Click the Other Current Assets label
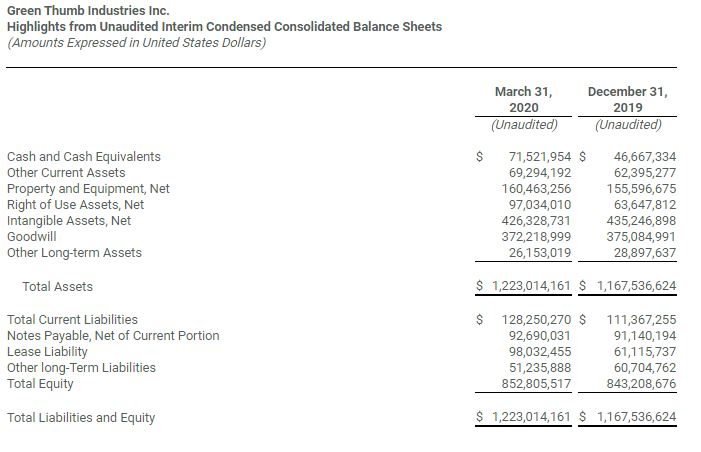 pos(67,173)
